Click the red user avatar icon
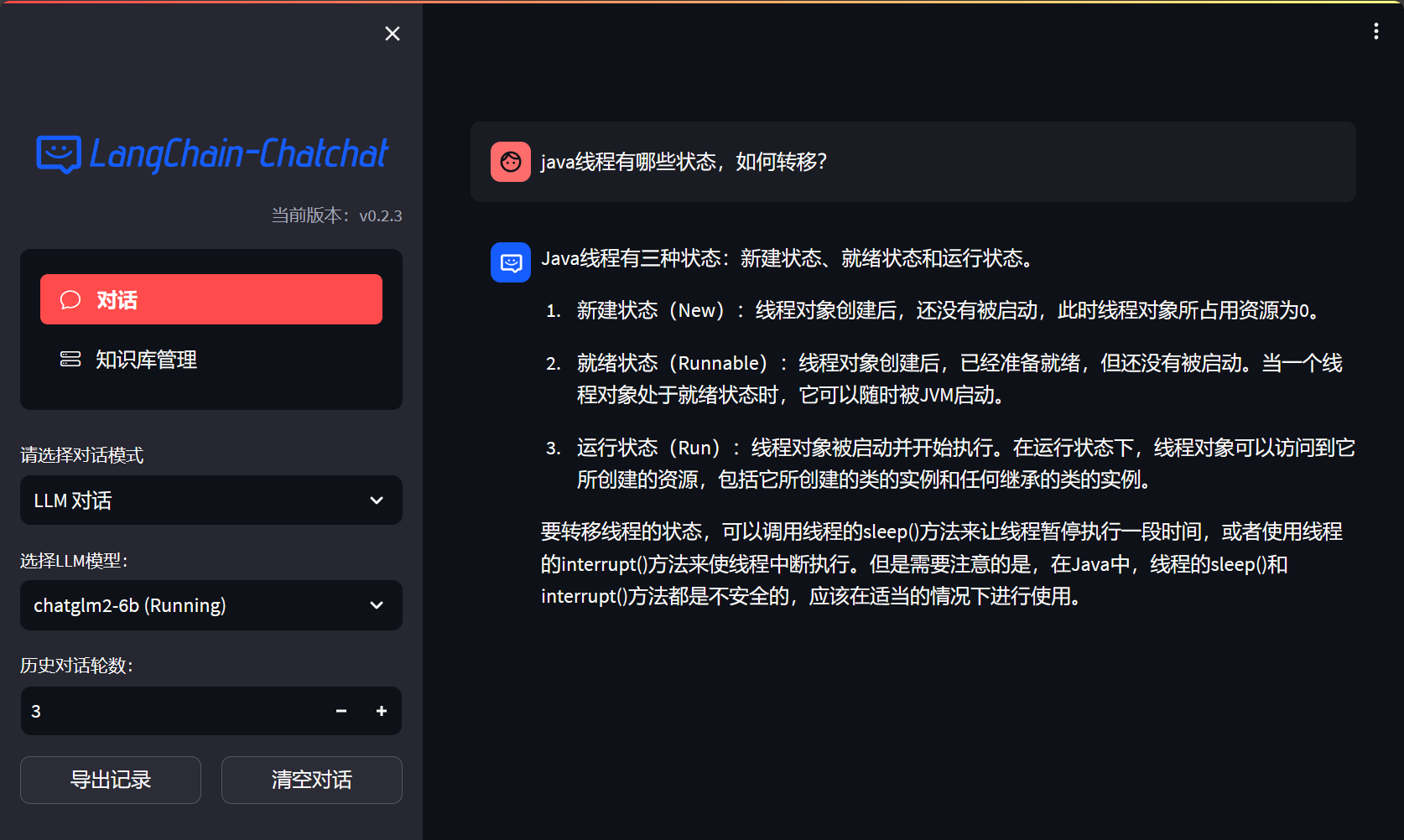This screenshot has height=840, width=1404. pyautogui.click(x=510, y=162)
